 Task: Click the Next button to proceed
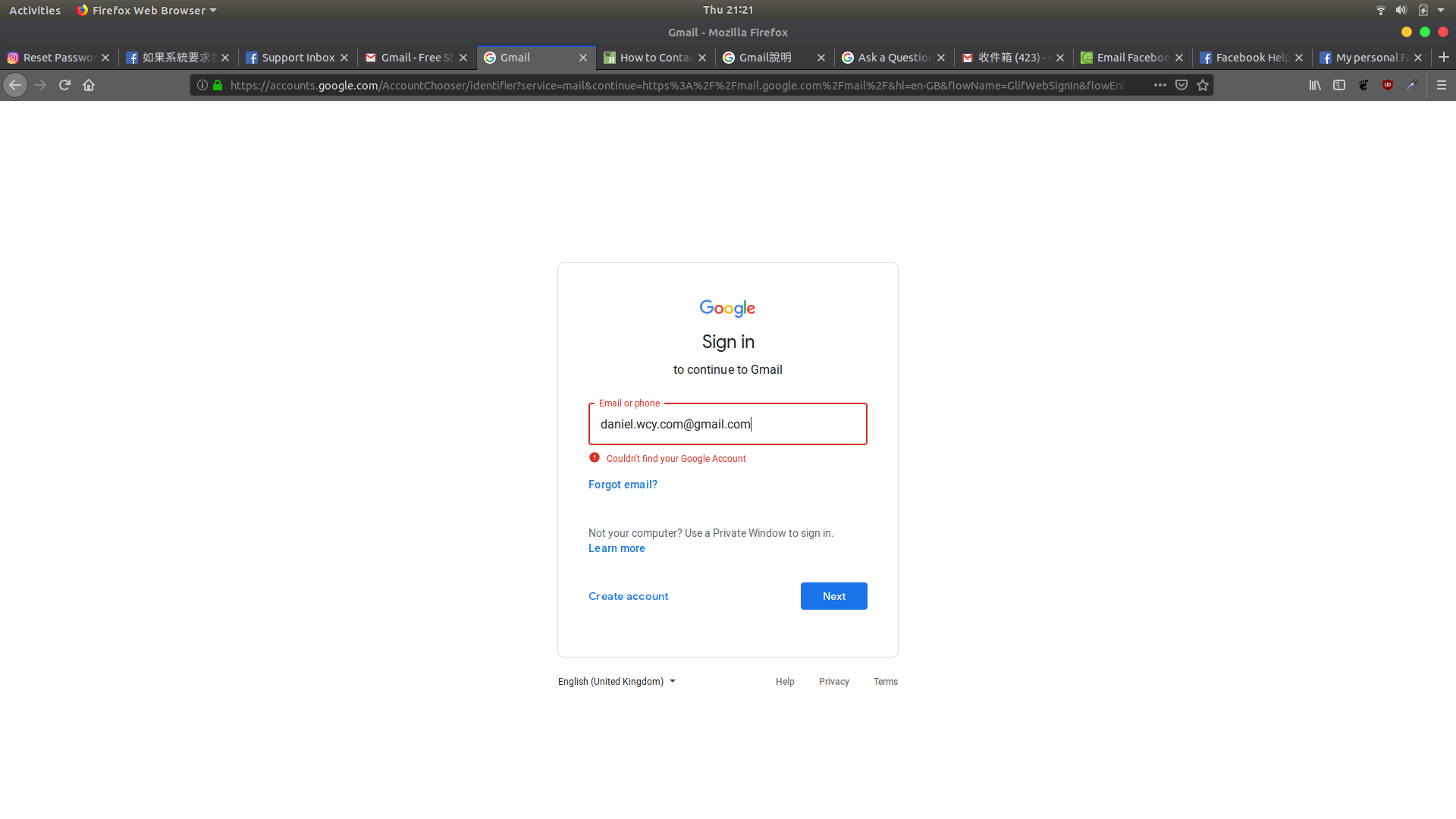[x=833, y=596]
